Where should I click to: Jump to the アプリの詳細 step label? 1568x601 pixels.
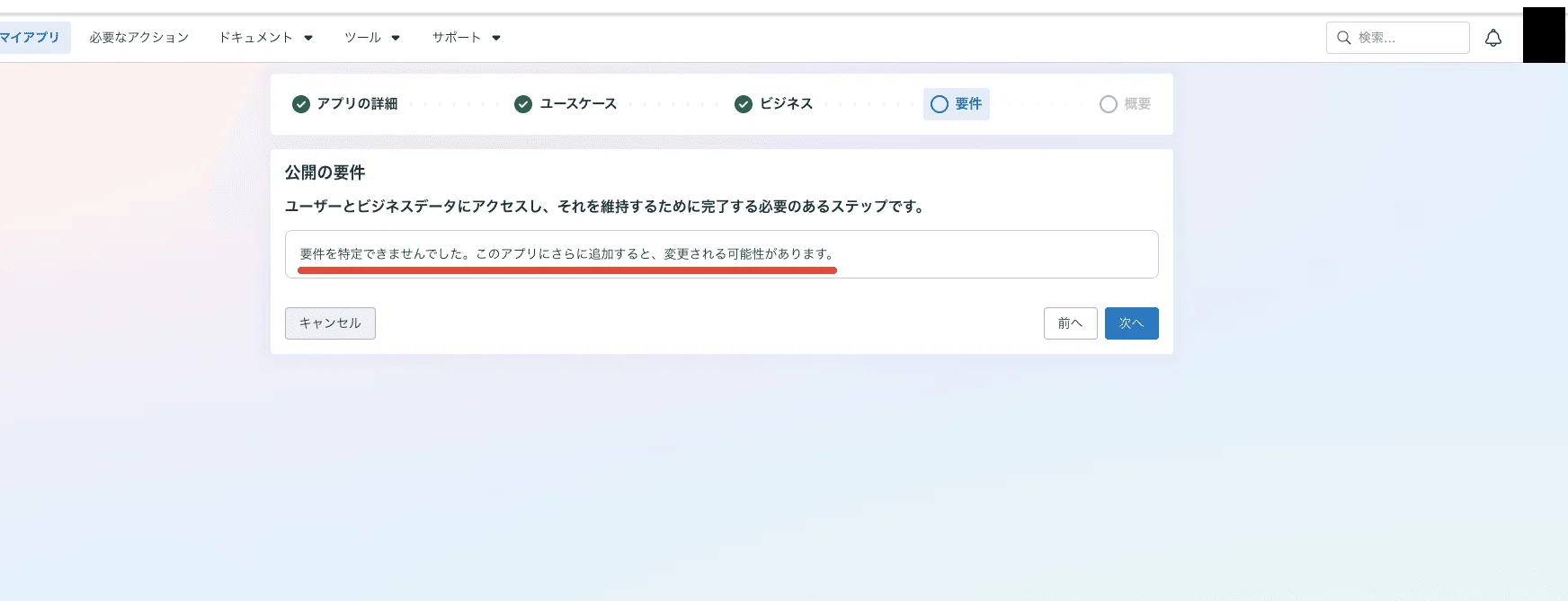click(x=357, y=104)
